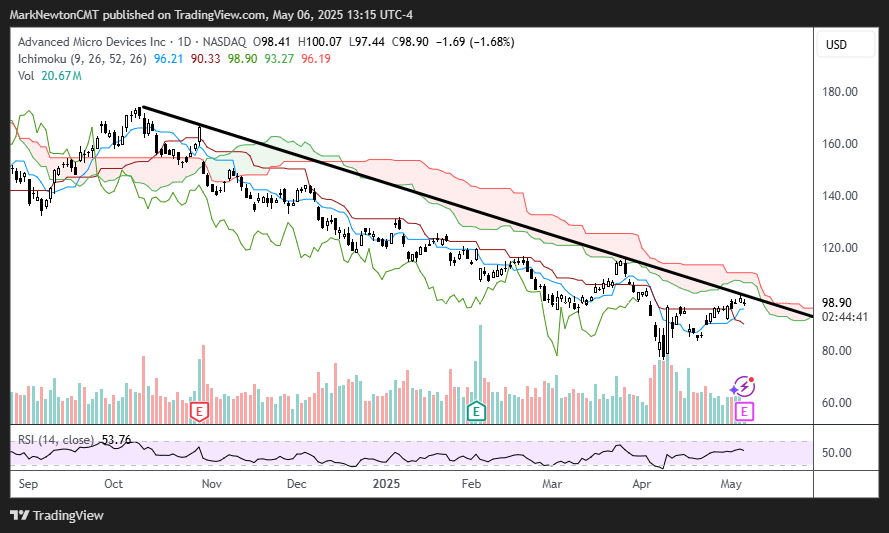Click the green earnings E marker near February

click(x=476, y=411)
